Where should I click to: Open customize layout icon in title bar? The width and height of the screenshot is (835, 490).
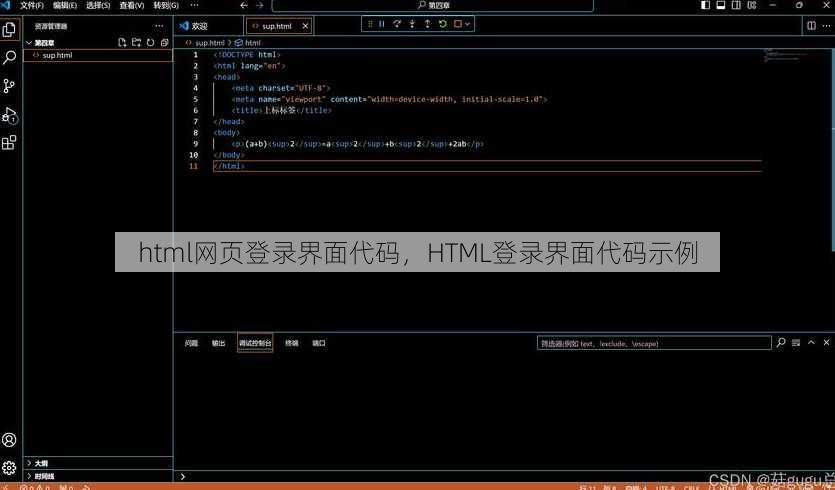pos(751,5)
